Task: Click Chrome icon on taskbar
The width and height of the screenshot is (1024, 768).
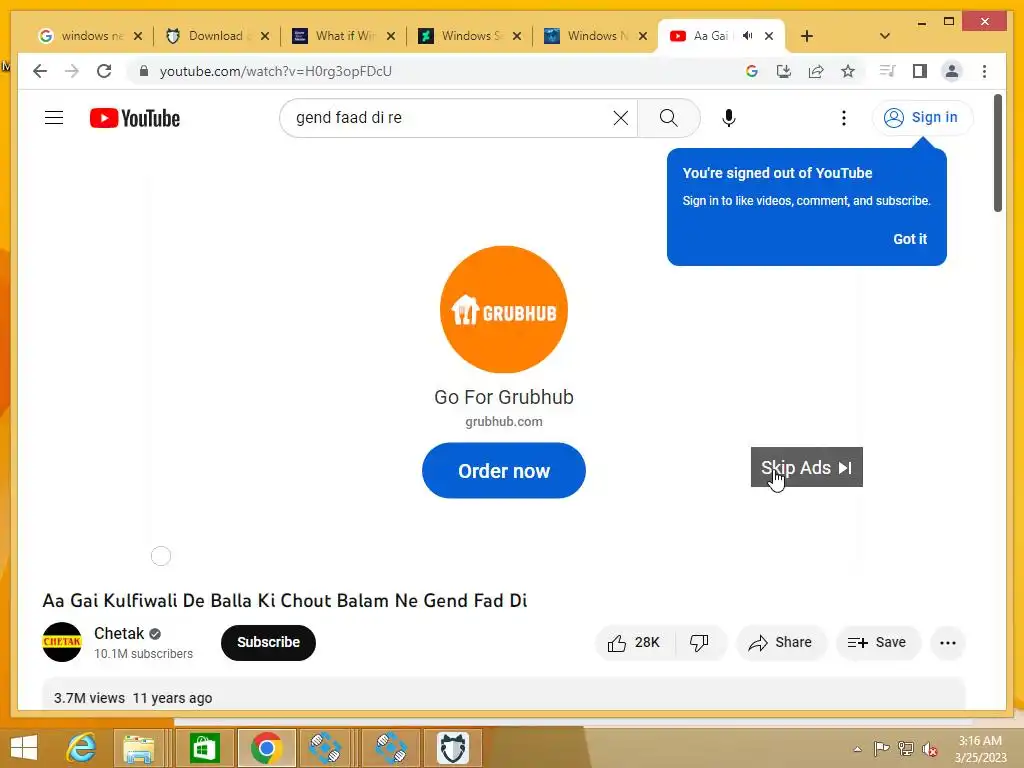Action: coord(266,748)
